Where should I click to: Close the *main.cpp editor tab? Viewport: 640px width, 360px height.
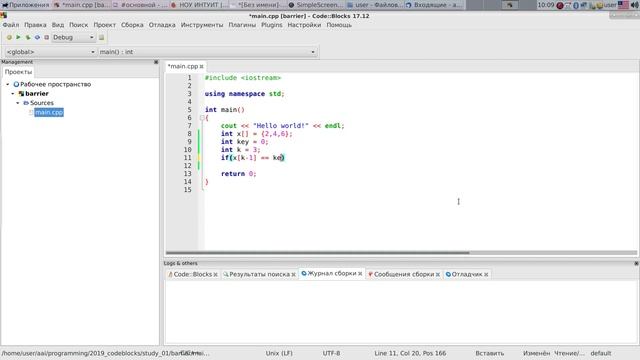202,67
